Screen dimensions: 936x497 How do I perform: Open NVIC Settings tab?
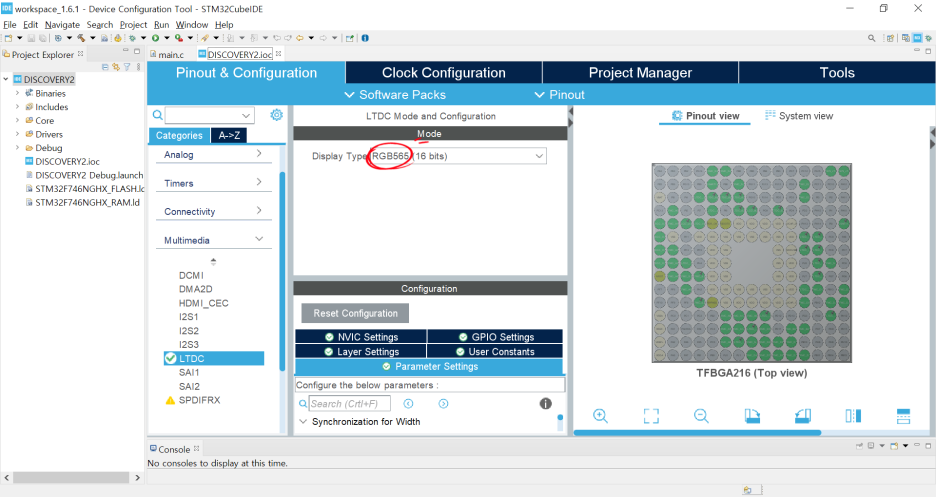pos(361,337)
